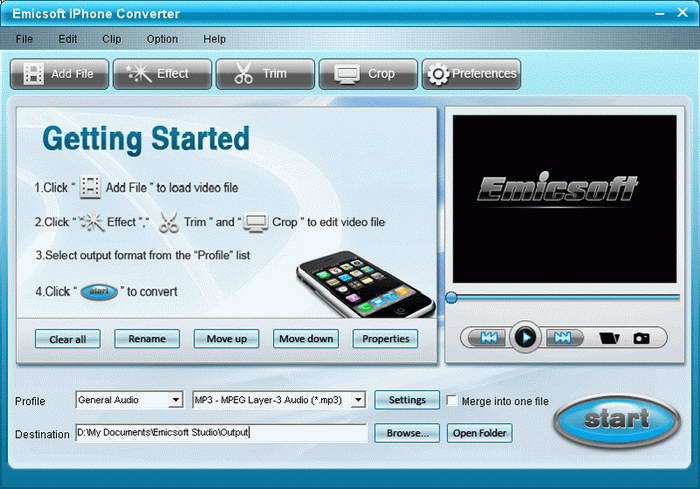Click the Move down button
The width and height of the screenshot is (700, 489).
pos(306,339)
